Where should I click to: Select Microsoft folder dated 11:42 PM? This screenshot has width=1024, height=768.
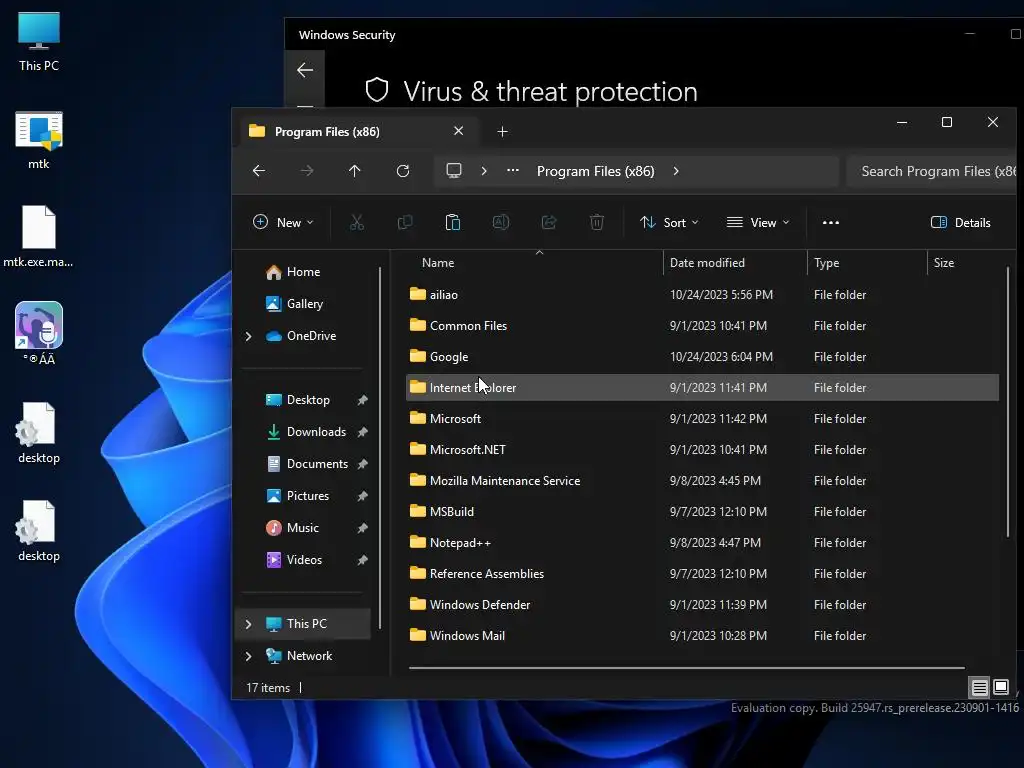702,419
